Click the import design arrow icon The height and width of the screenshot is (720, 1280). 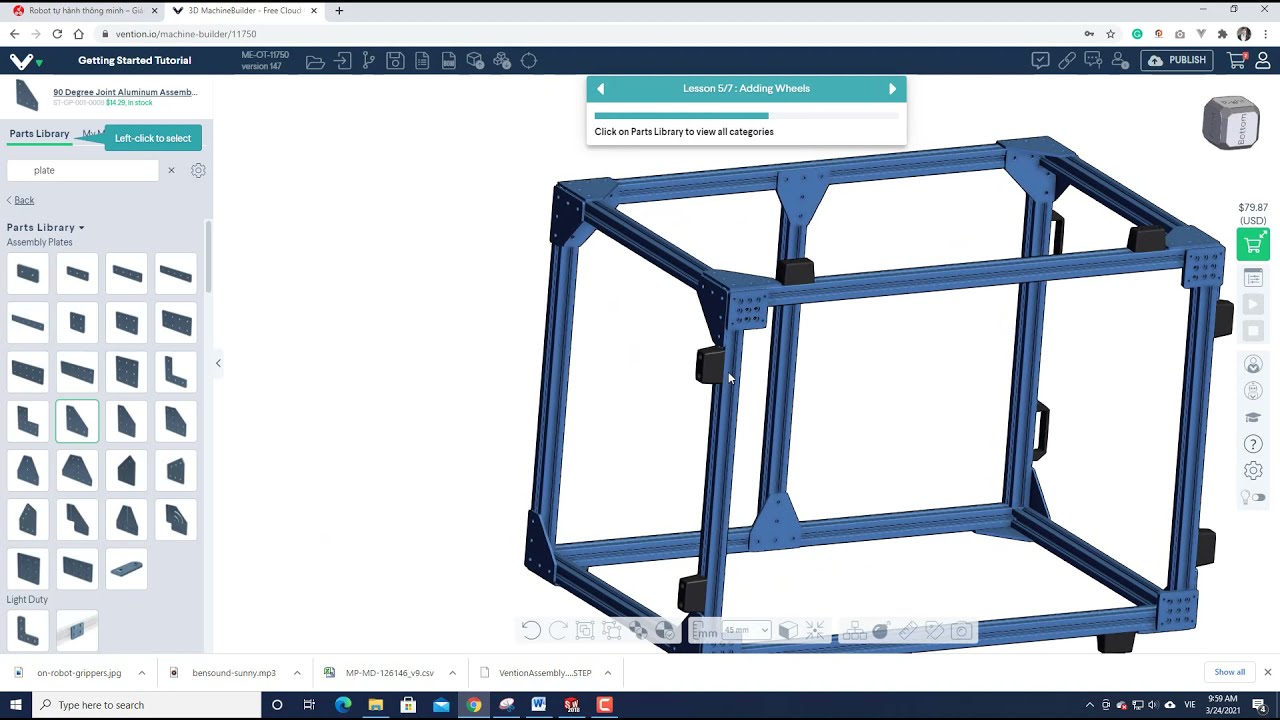tap(342, 61)
